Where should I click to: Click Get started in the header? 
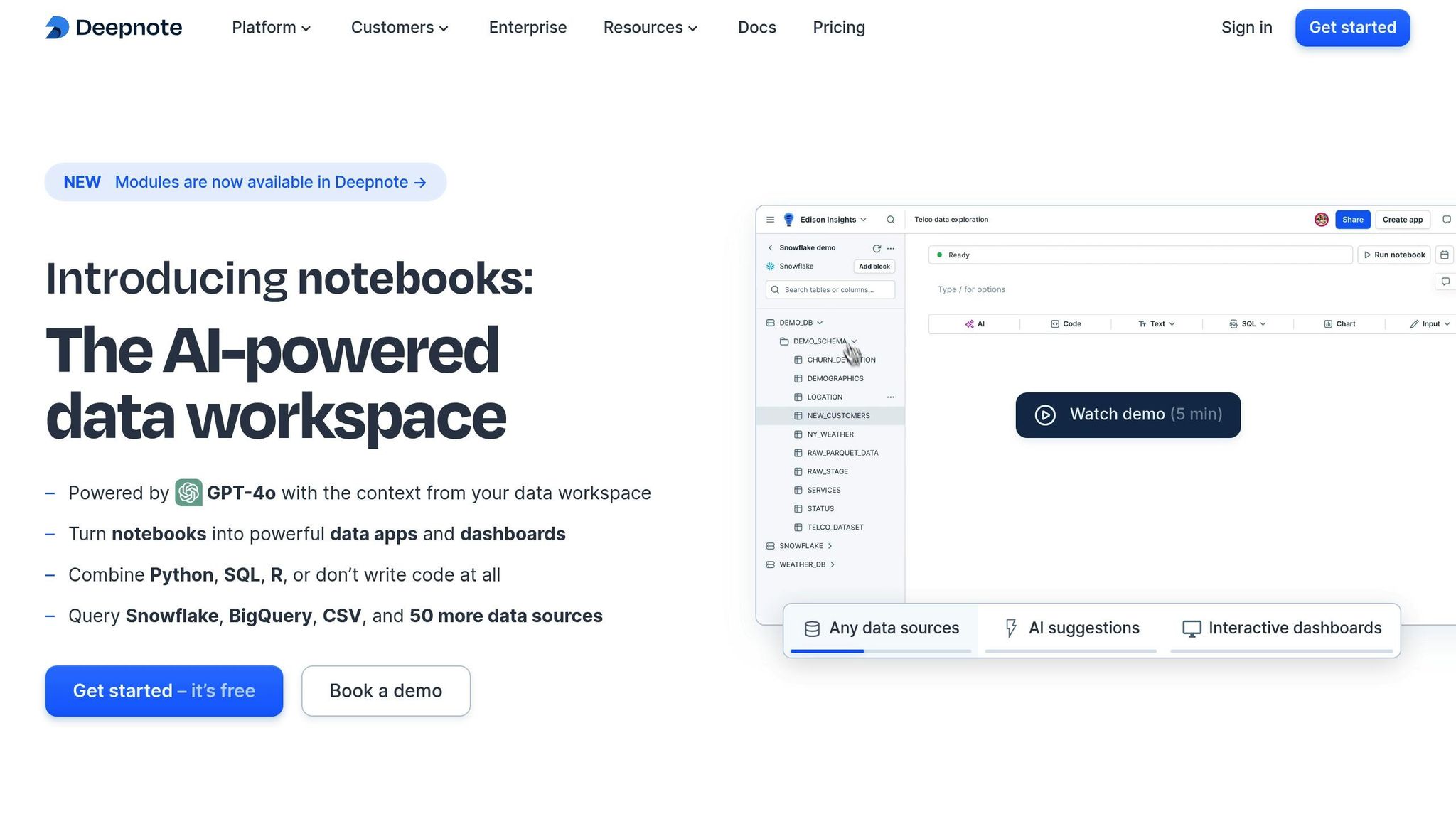(1352, 28)
